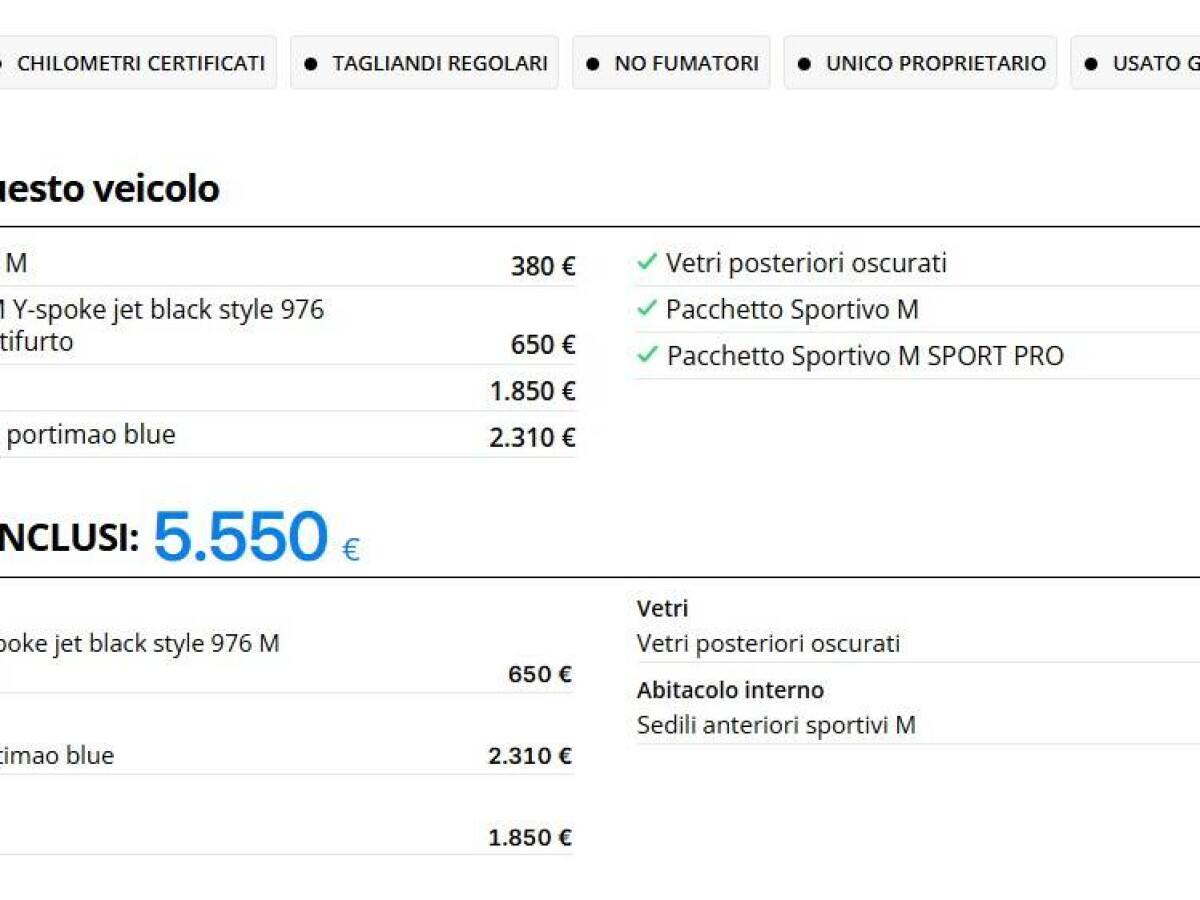The image size is (1200, 900).
Task: Click the bullet dot beside NO FUMATORI
Action: coord(593,63)
